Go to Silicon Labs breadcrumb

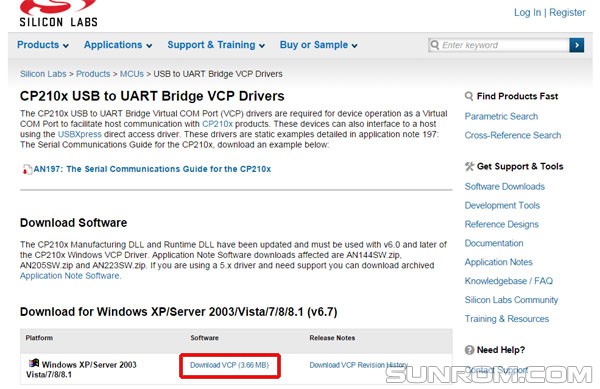coord(43,74)
